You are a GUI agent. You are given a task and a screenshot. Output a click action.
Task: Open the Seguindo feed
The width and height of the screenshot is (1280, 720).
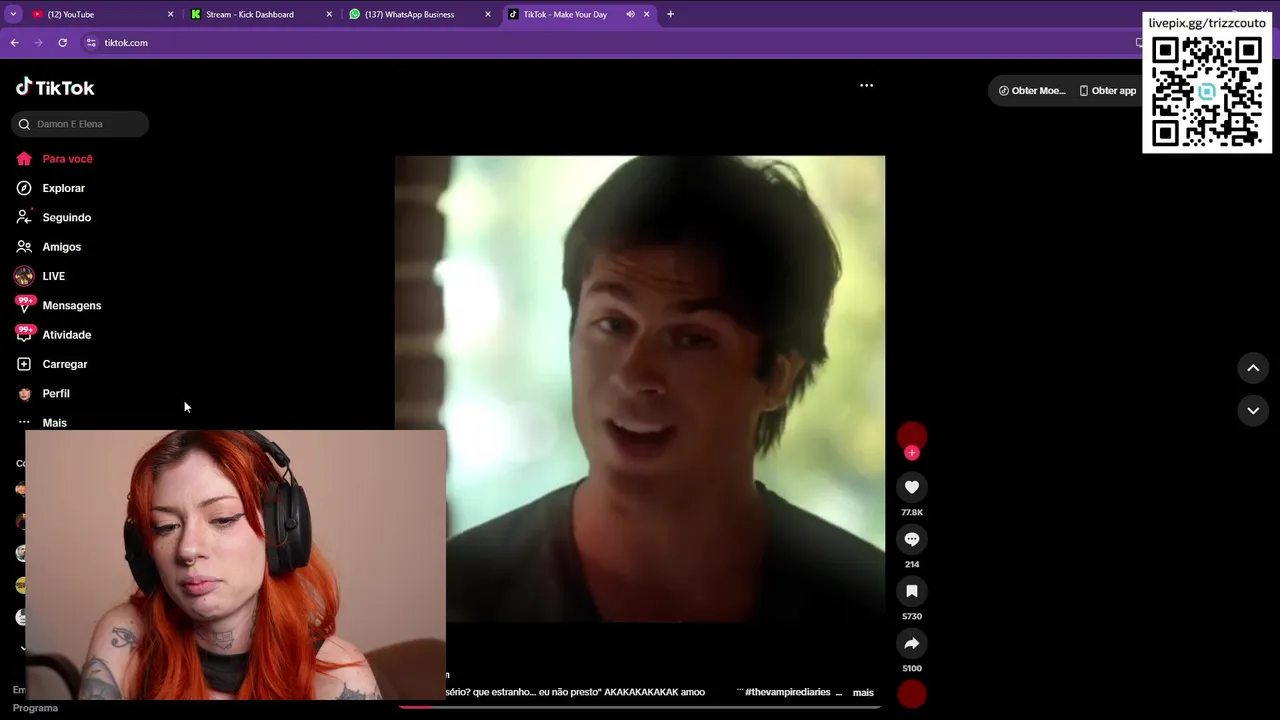tap(66, 217)
